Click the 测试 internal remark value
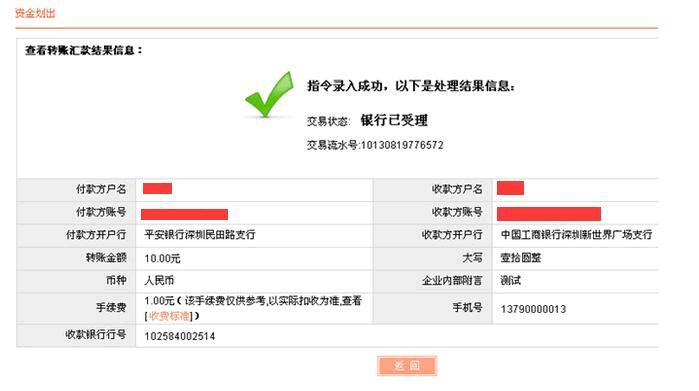Viewport: 699px width, 391px height. (511, 280)
